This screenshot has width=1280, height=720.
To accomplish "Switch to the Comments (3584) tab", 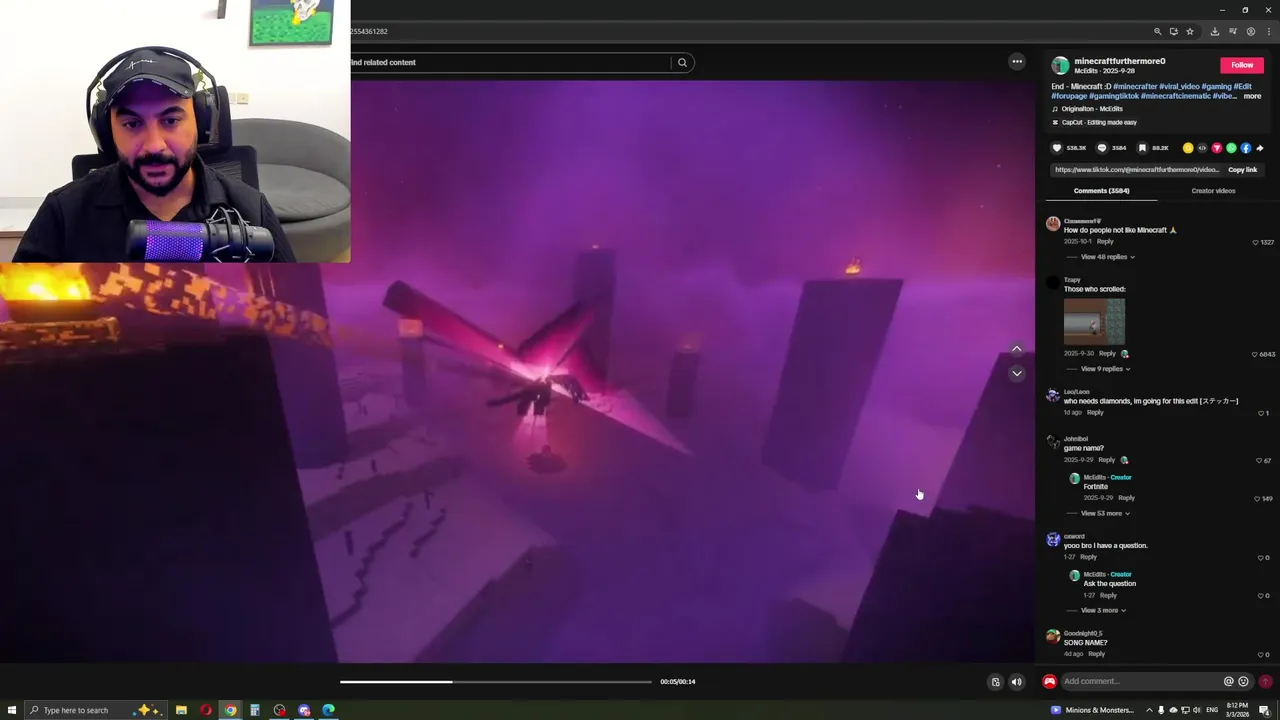I will coord(1102,191).
